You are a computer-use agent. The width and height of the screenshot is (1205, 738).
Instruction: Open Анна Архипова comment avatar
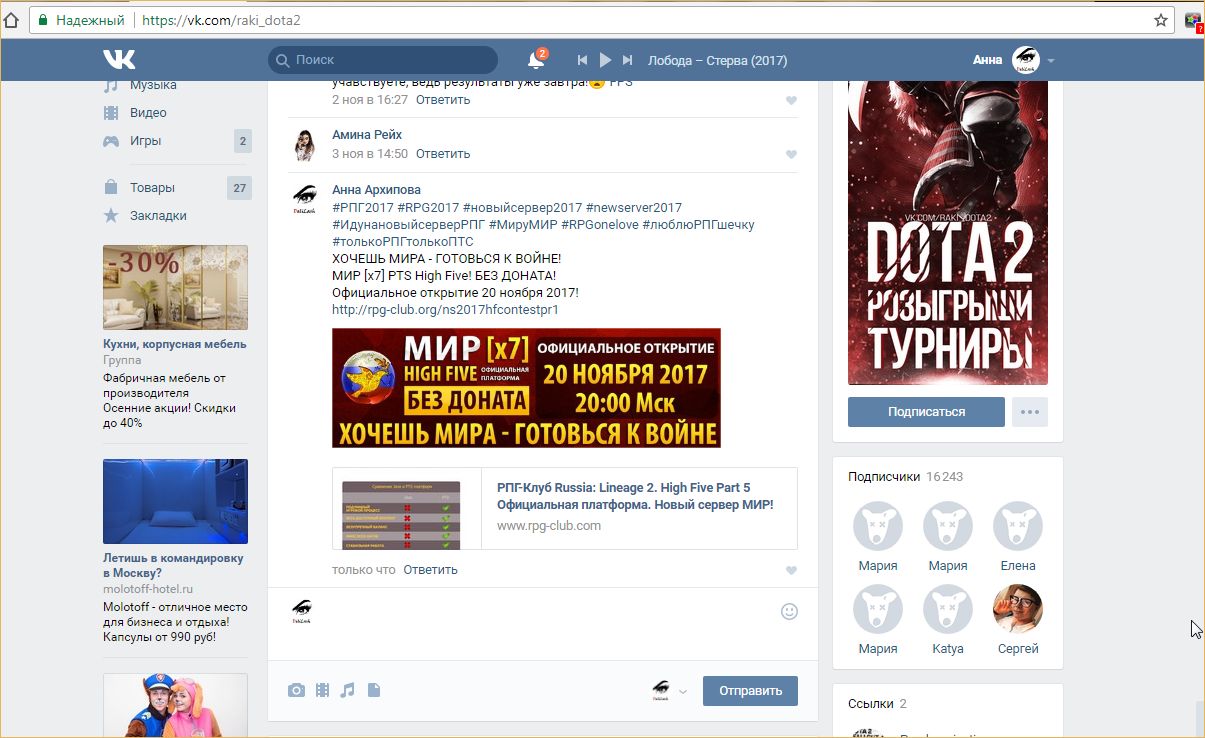coord(305,198)
